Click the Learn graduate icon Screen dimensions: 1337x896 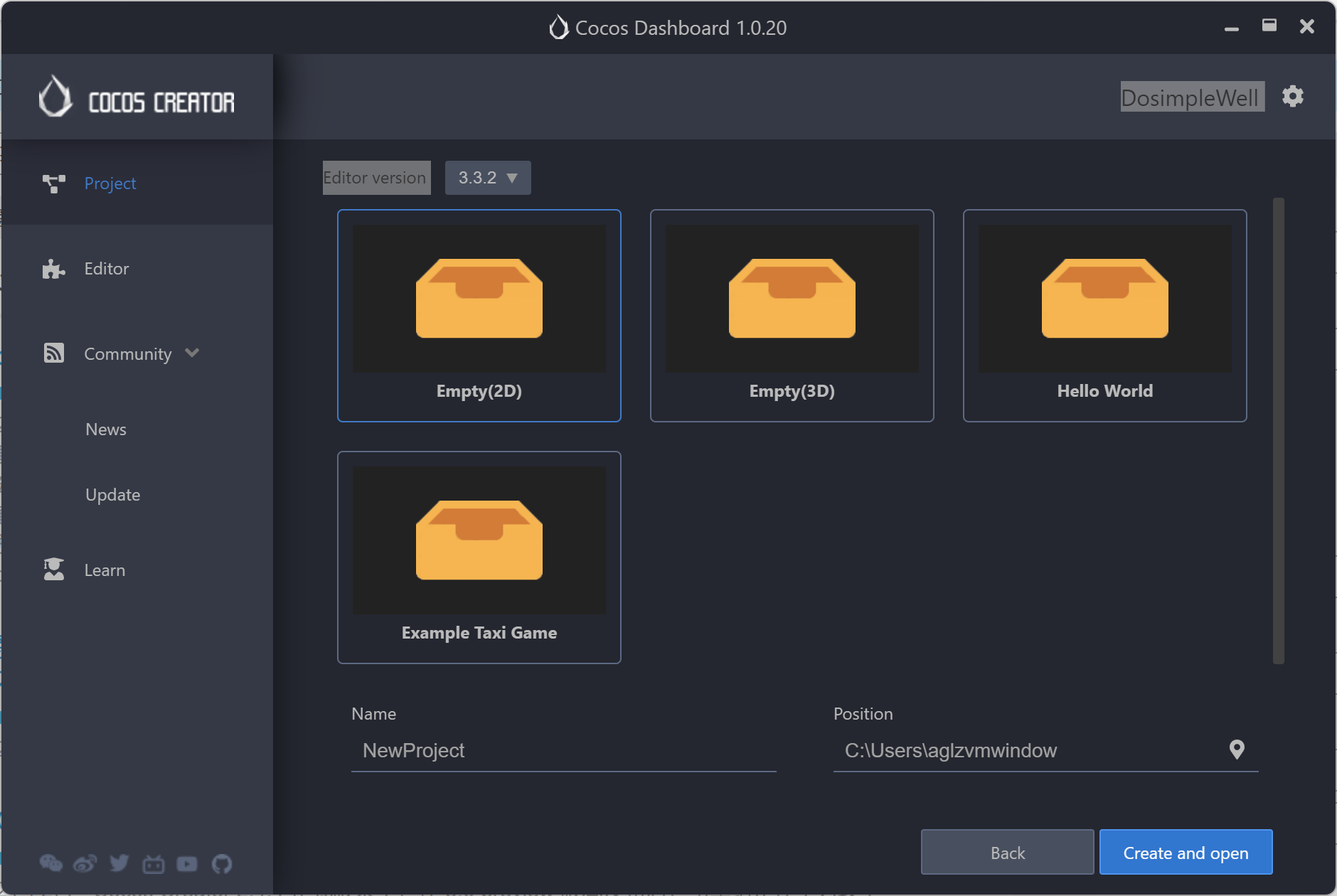click(x=53, y=570)
